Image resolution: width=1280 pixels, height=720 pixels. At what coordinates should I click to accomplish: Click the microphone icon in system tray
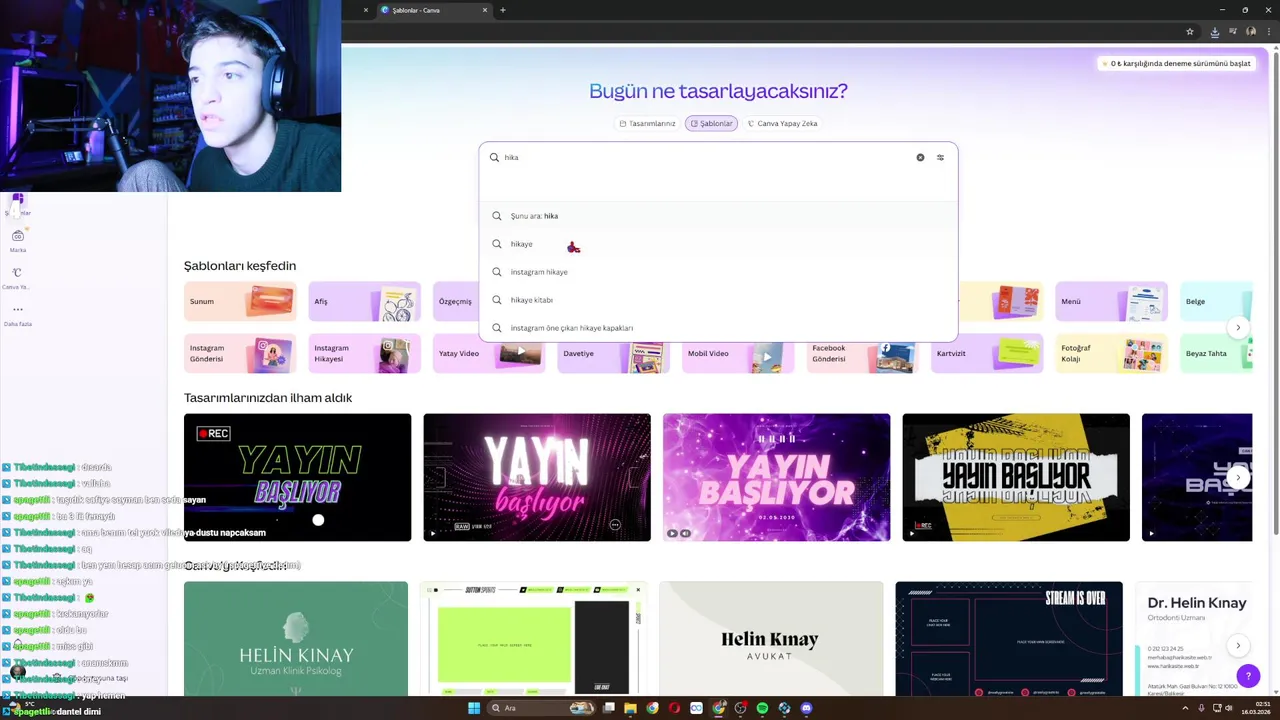[x=1201, y=708]
